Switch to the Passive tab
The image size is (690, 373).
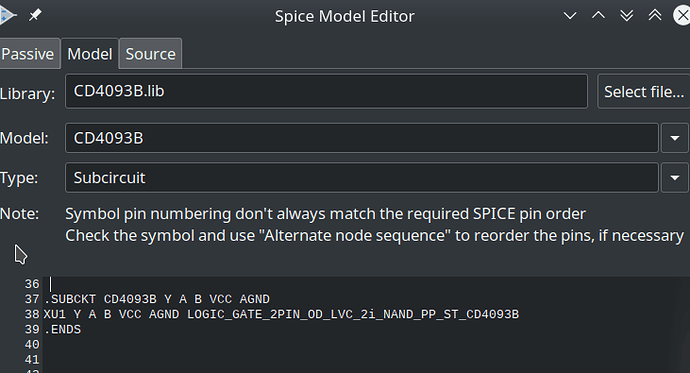pos(29,54)
